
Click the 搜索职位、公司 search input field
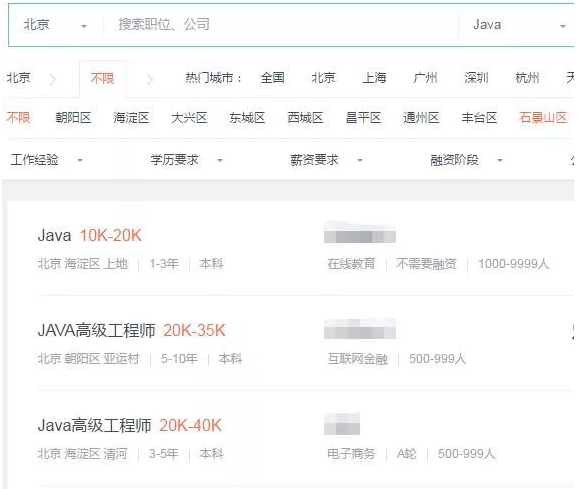[279, 25]
